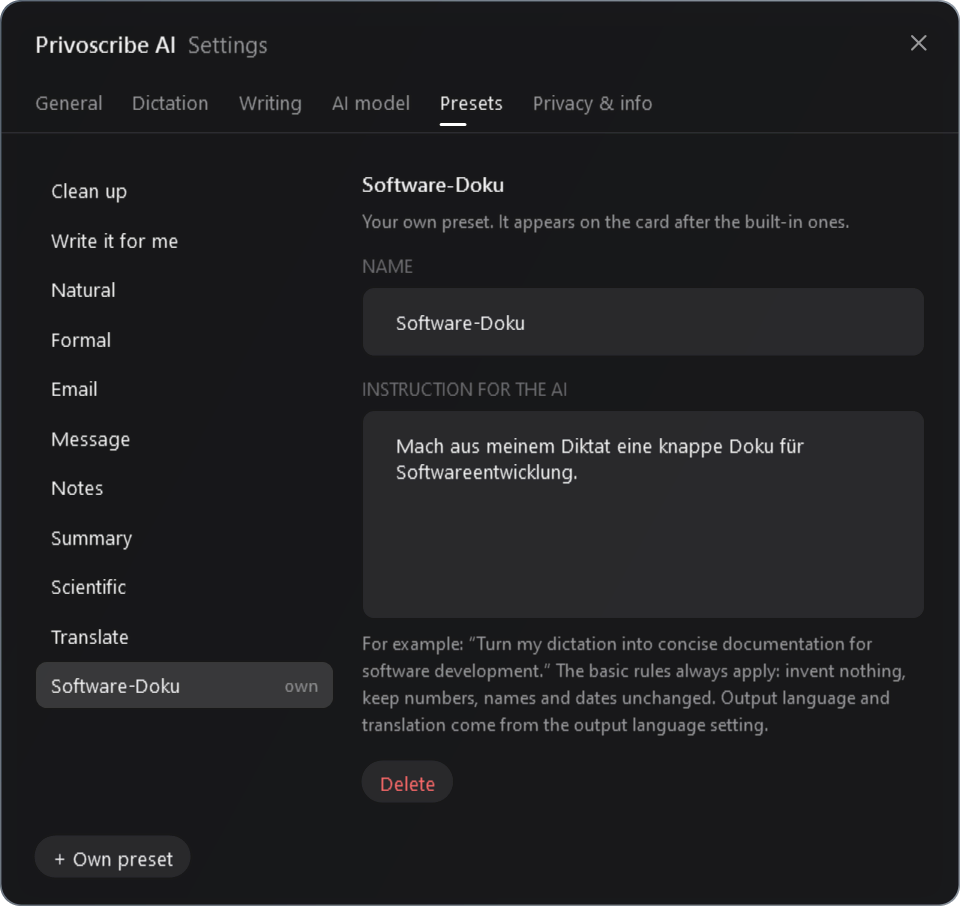This screenshot has width=960, height=906.
Task: Click the Name input field
Action: pos(643,322)
